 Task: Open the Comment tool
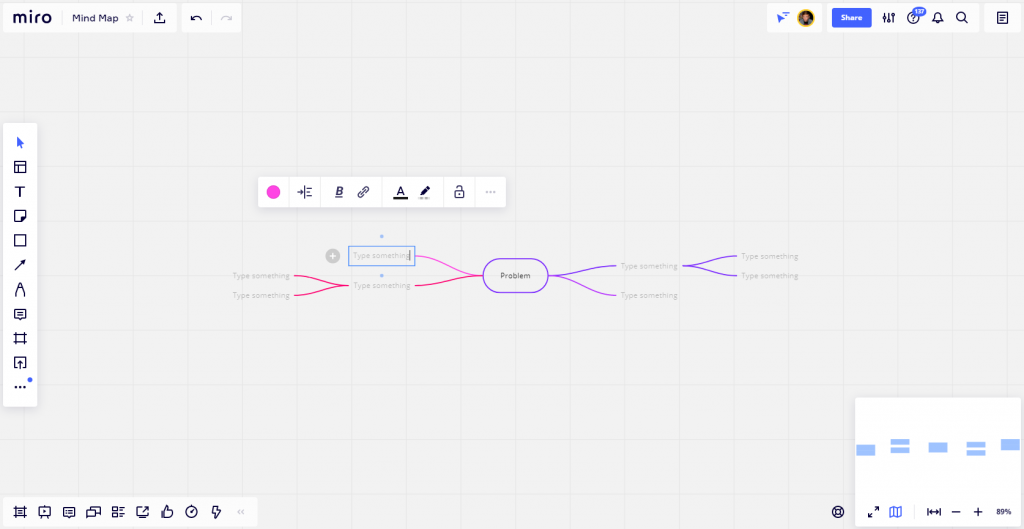(20, 314)
